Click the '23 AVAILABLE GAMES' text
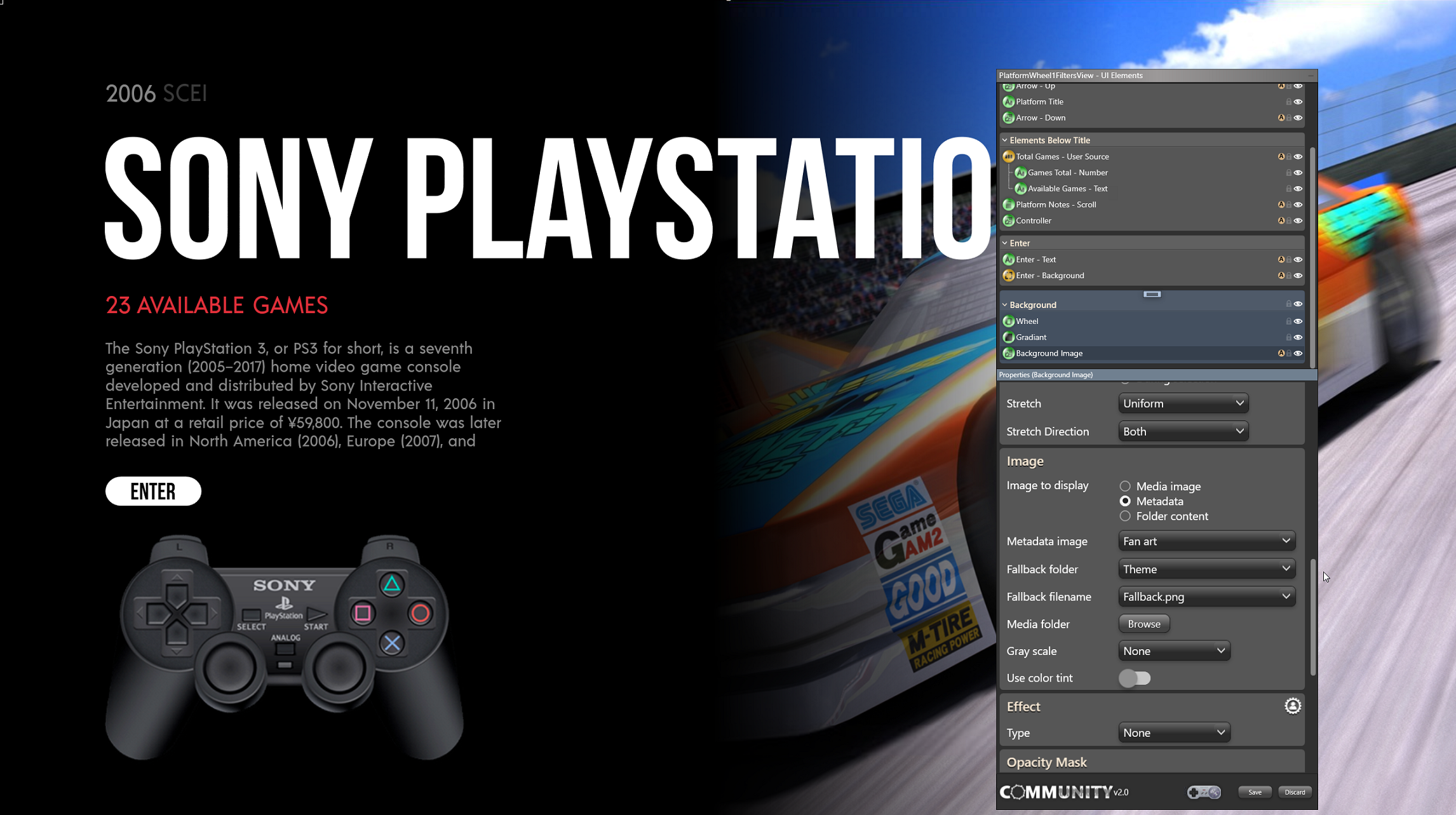 (x=217, y=306)
